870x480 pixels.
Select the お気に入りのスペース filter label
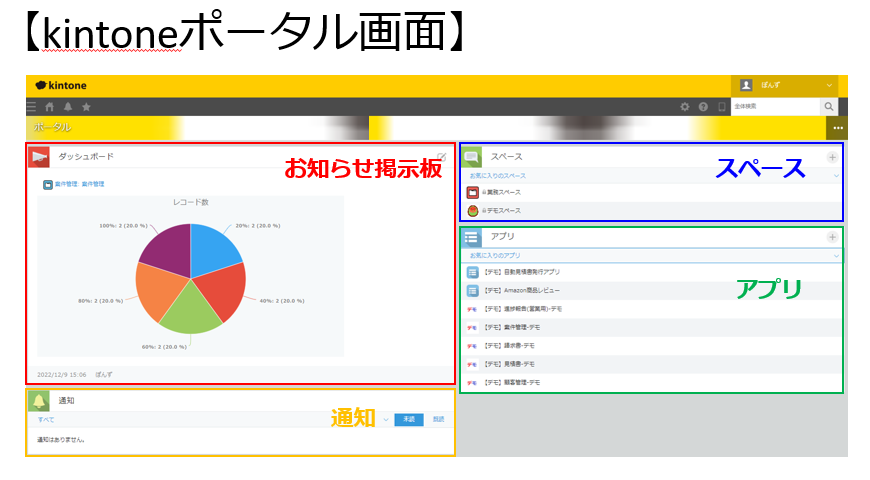[x=497, y=176]
